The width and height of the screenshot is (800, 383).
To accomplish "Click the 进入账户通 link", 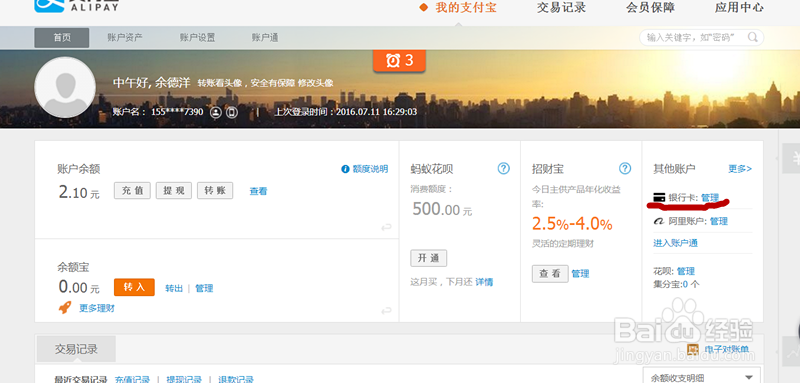I will click(676, 243).
